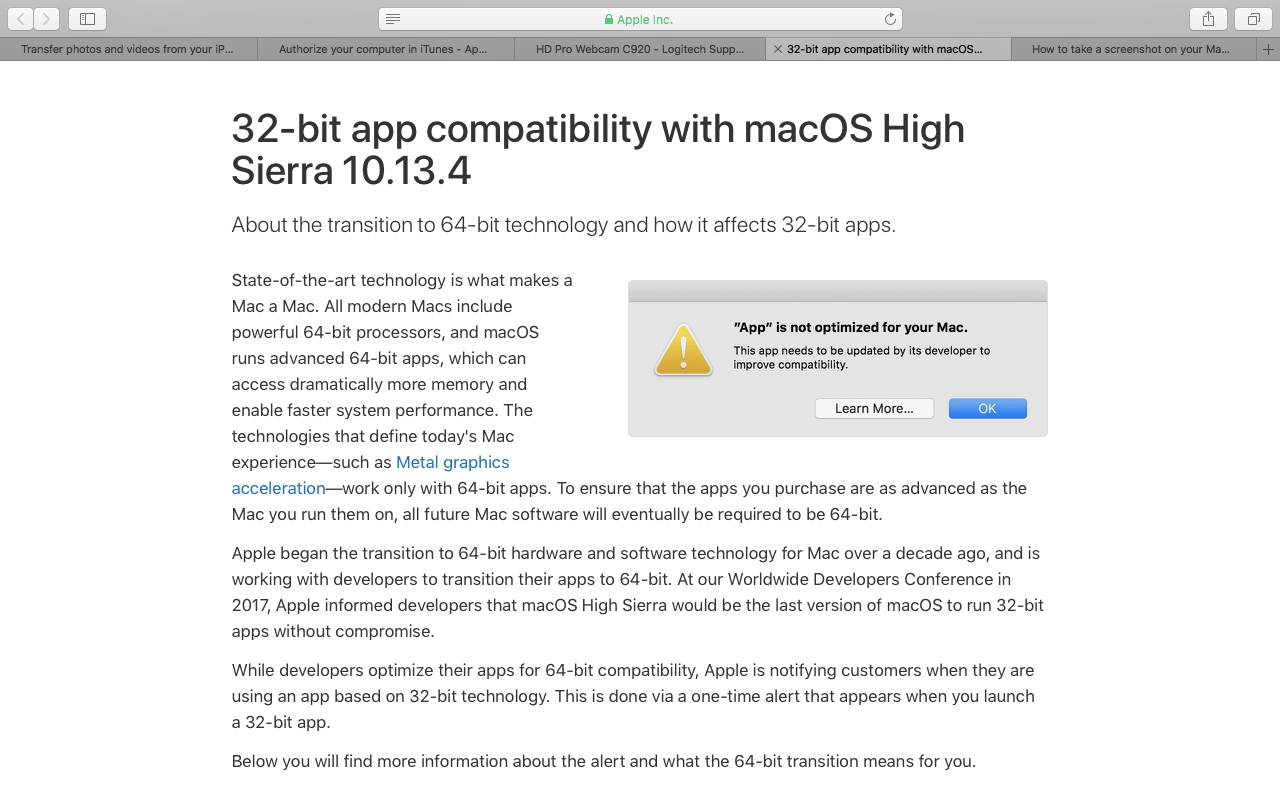Click text 'This app needs to be updated'
Screen dimensions: 1280x800
(862, 358)
